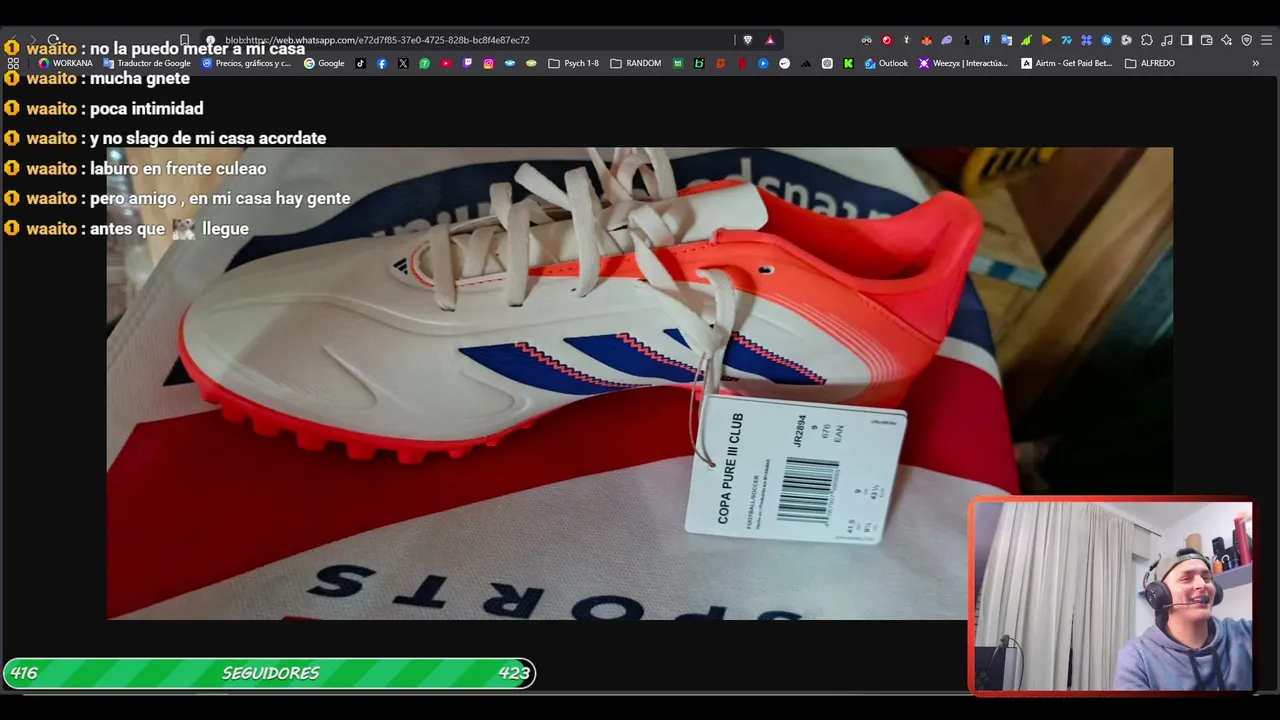1280x720 pixels.
Task: Open the Twitch bookmark icon
Action: [467, 63]
